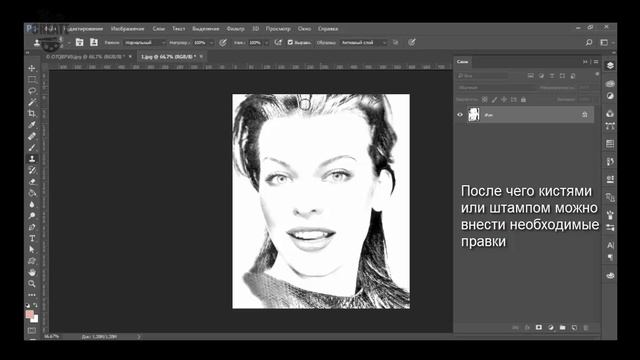This screenshot has height=360, width=640.
Task: Open the Текст menu
Action: [x=178, y=29]
